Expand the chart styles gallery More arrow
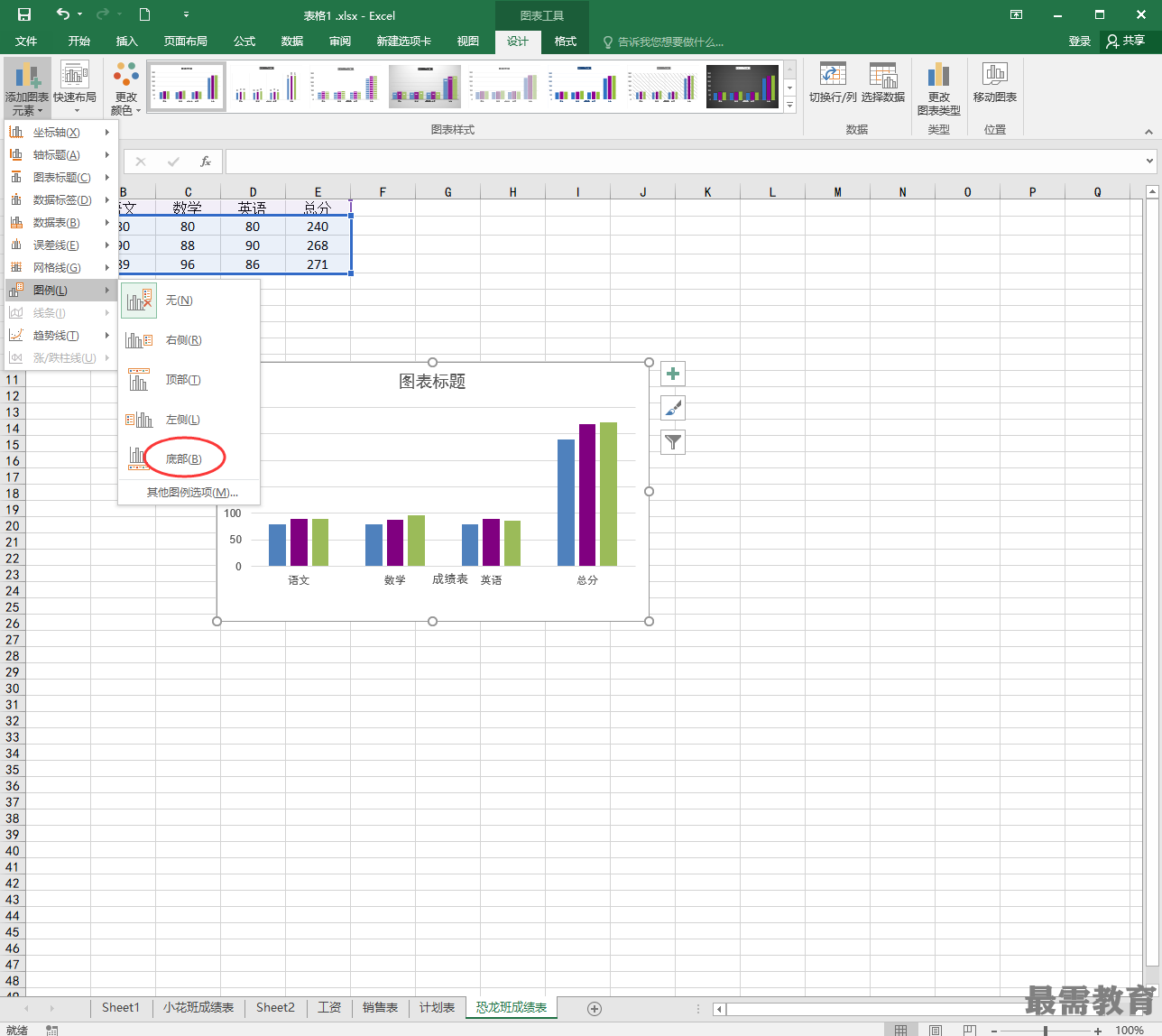The image size is (1162, 1036). [790, 106]
